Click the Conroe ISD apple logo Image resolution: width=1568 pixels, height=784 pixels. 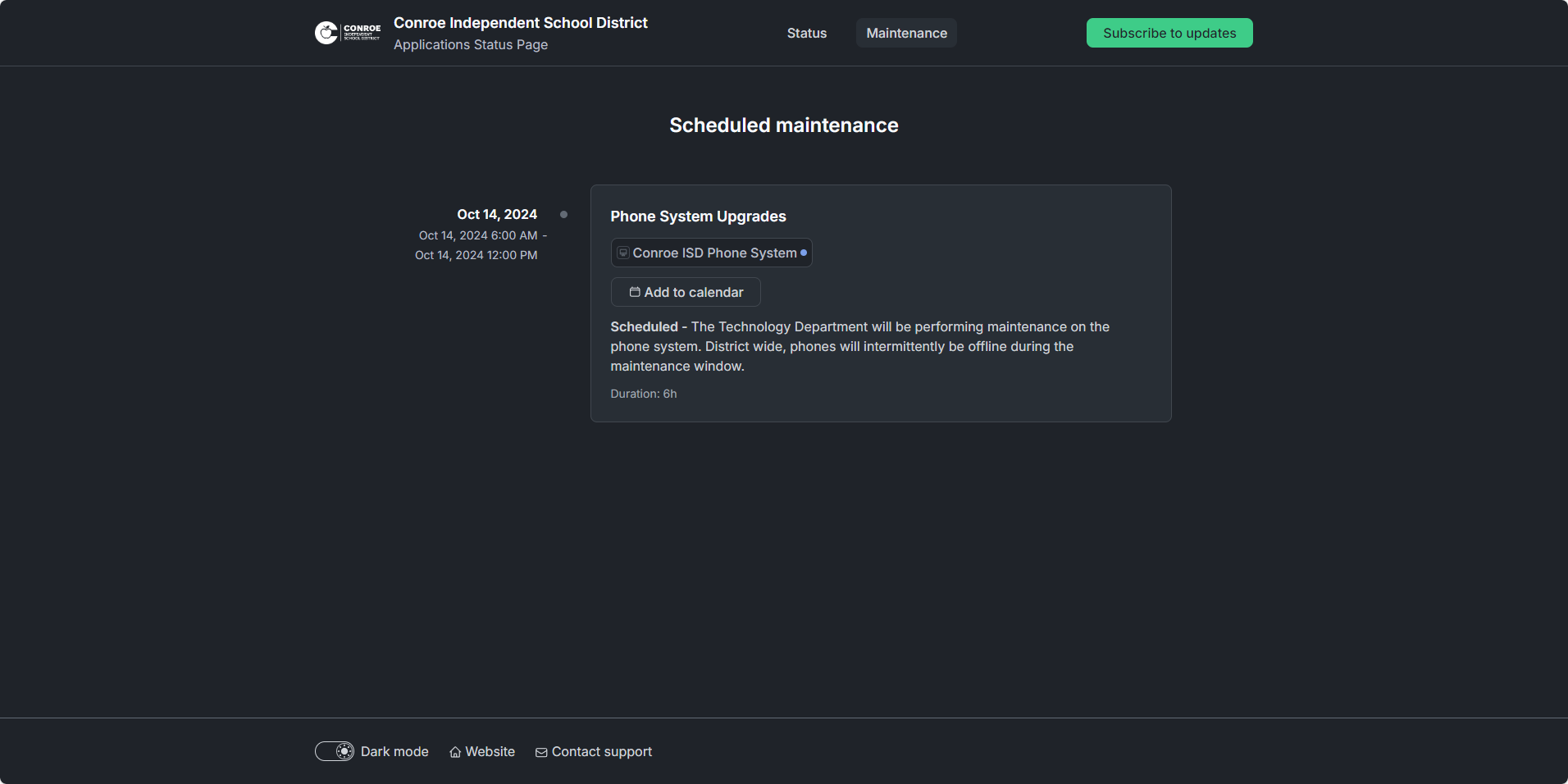pyautogui.click(x=326, y=33)
